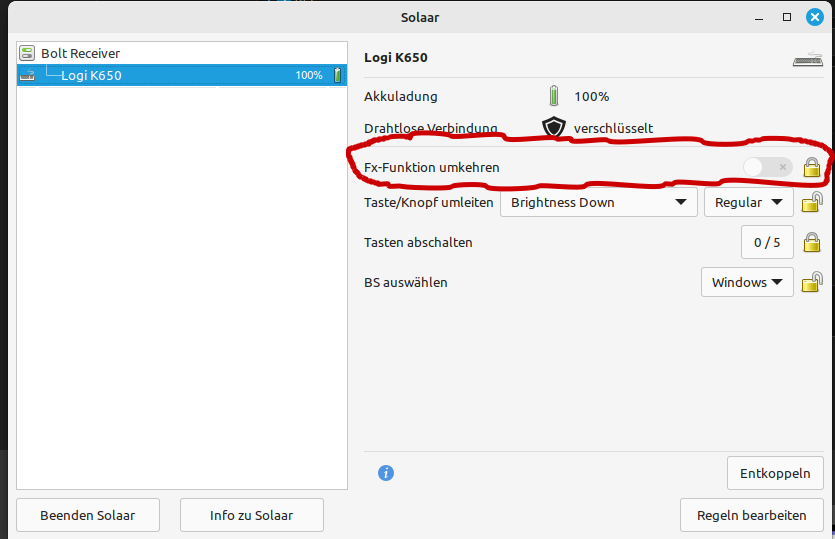Click the Logi K650 header title
Viewport: 835px width, 539px height.
(396, 58)
